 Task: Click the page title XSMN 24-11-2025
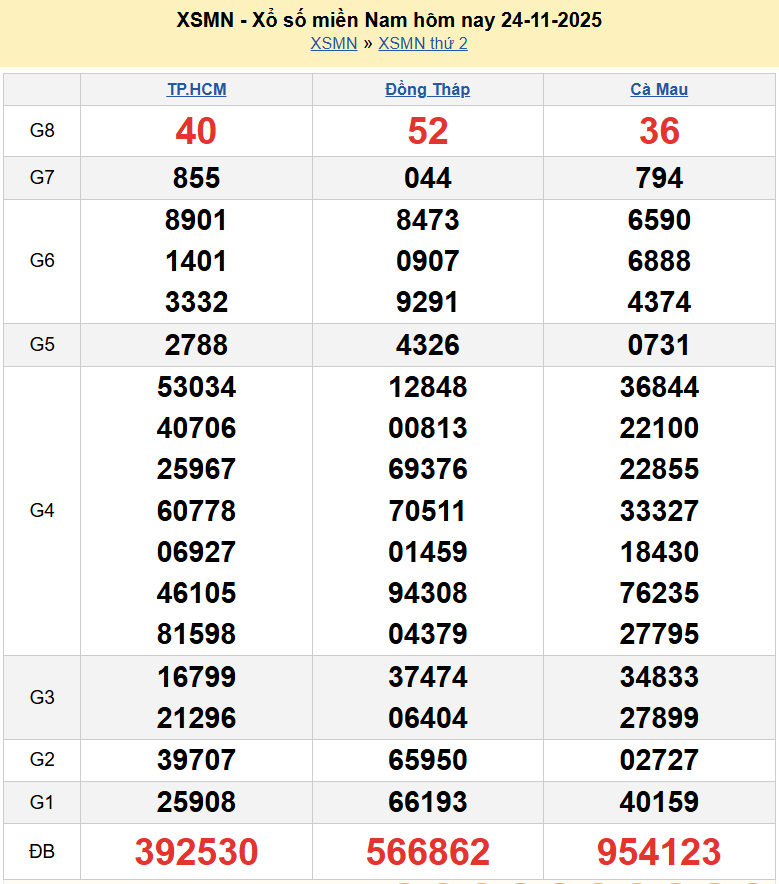(x=389, y=20)
